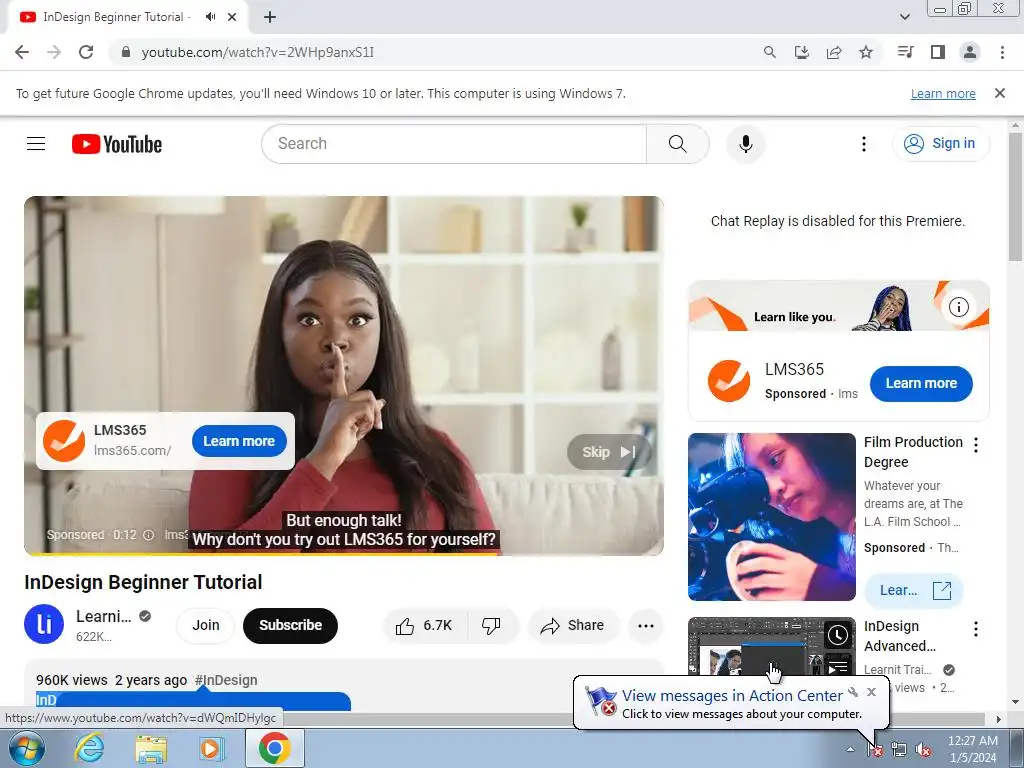Click the Join button
Viewport: 1024px width, 768px height.
(206, 626)
